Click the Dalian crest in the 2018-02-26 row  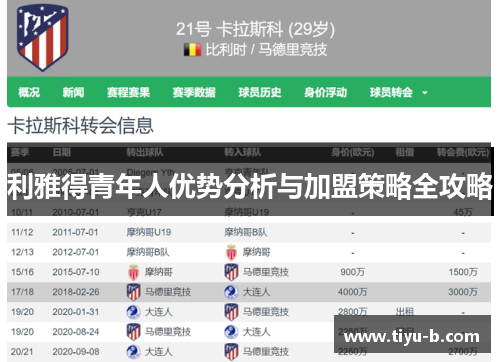[231, 292]
